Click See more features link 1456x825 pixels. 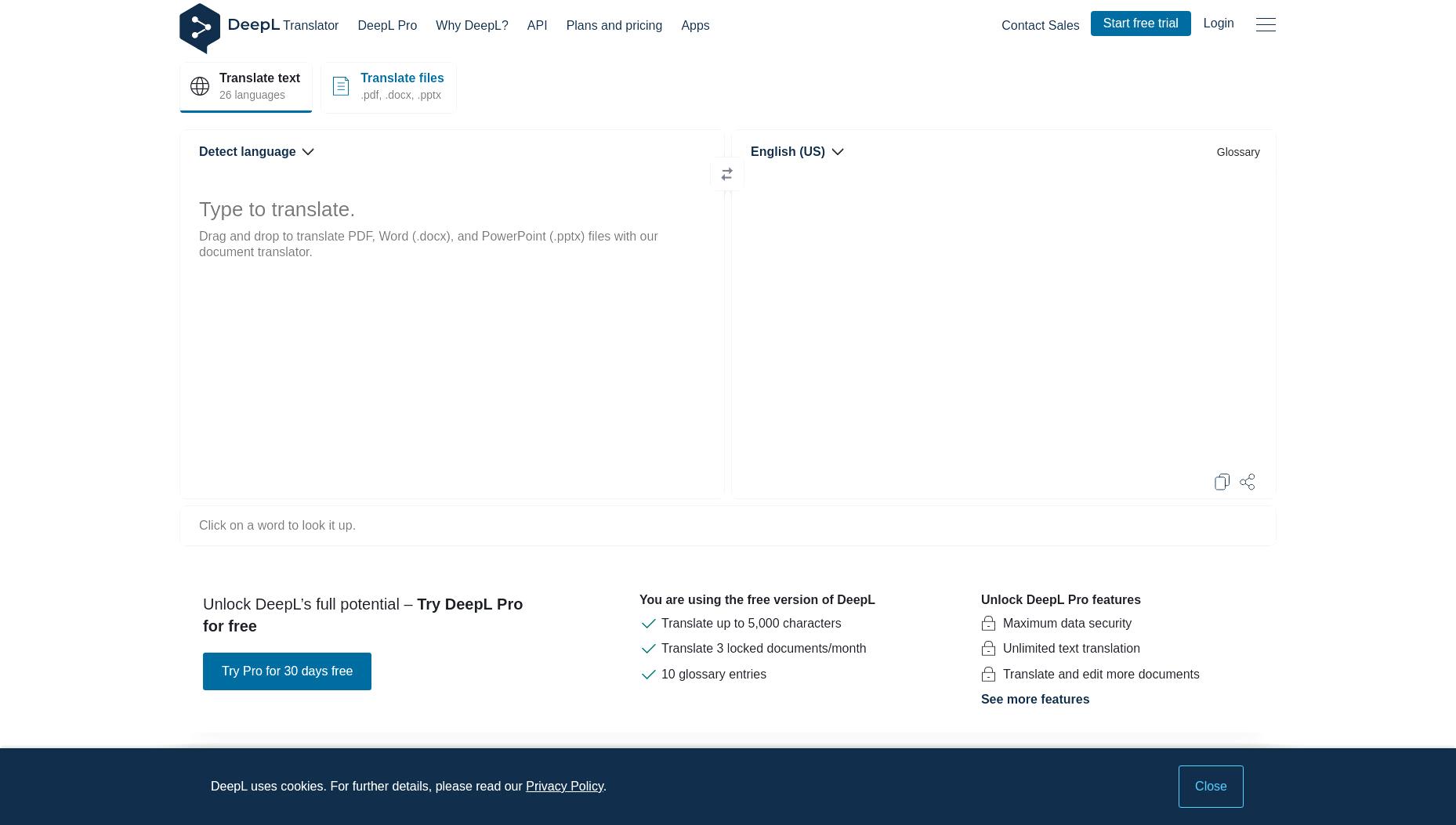point(1035,700)
